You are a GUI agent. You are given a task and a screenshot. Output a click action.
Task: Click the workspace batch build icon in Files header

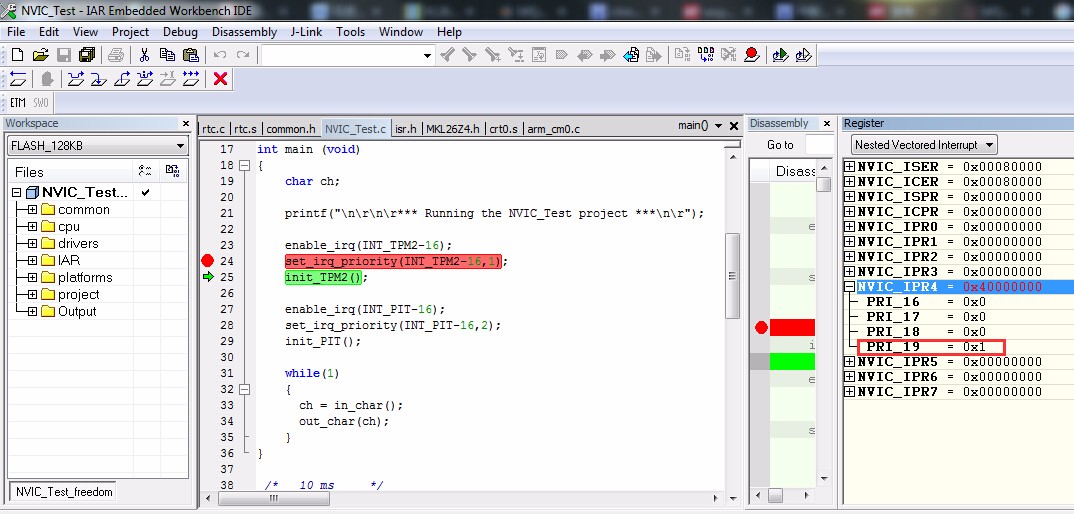tap(173, 171)
